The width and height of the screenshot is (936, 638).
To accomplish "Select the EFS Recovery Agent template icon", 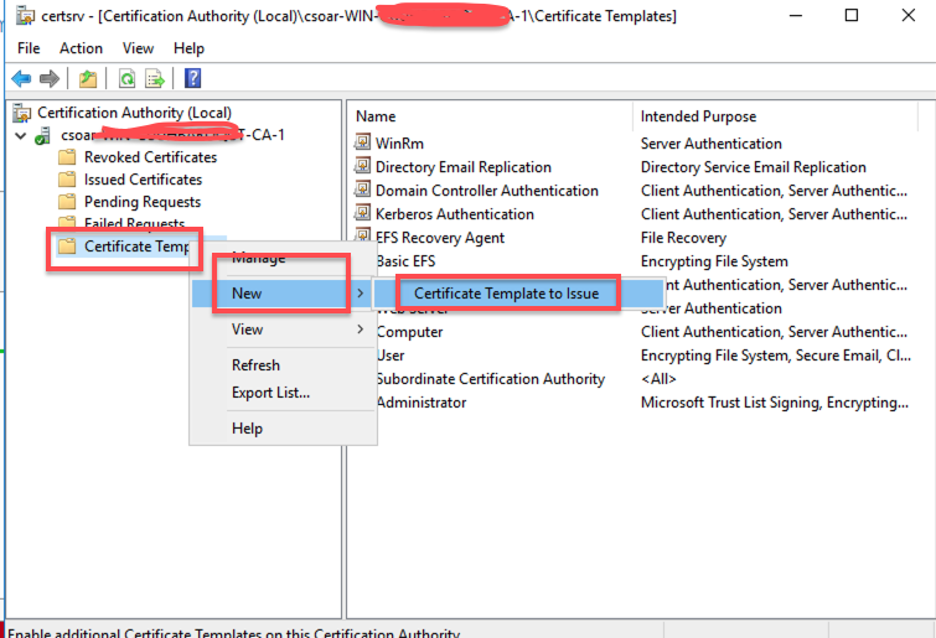I will 361,237.
